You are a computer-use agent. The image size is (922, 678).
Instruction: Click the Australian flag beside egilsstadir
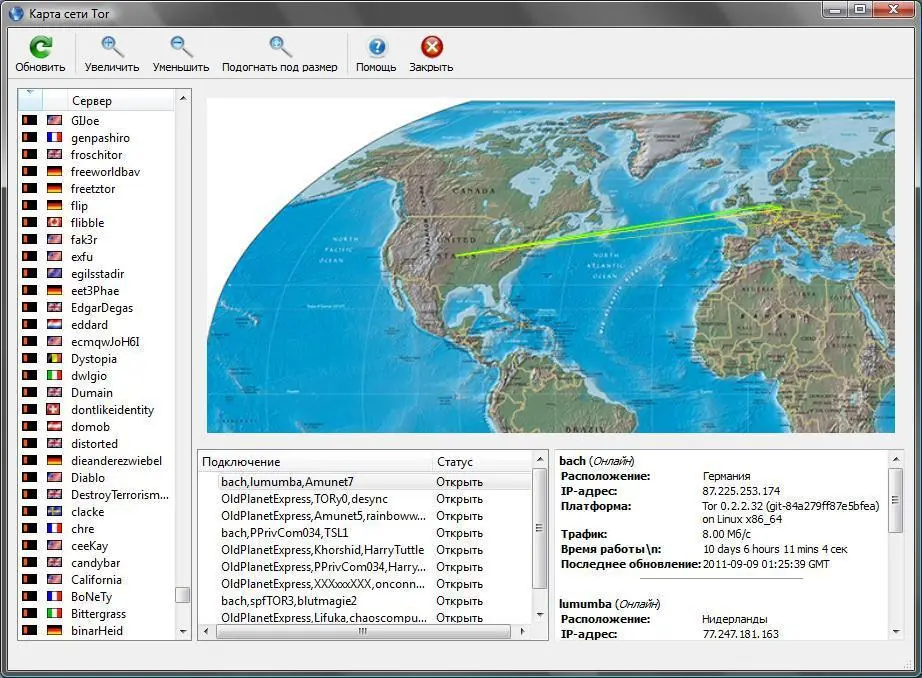point(54,273)
